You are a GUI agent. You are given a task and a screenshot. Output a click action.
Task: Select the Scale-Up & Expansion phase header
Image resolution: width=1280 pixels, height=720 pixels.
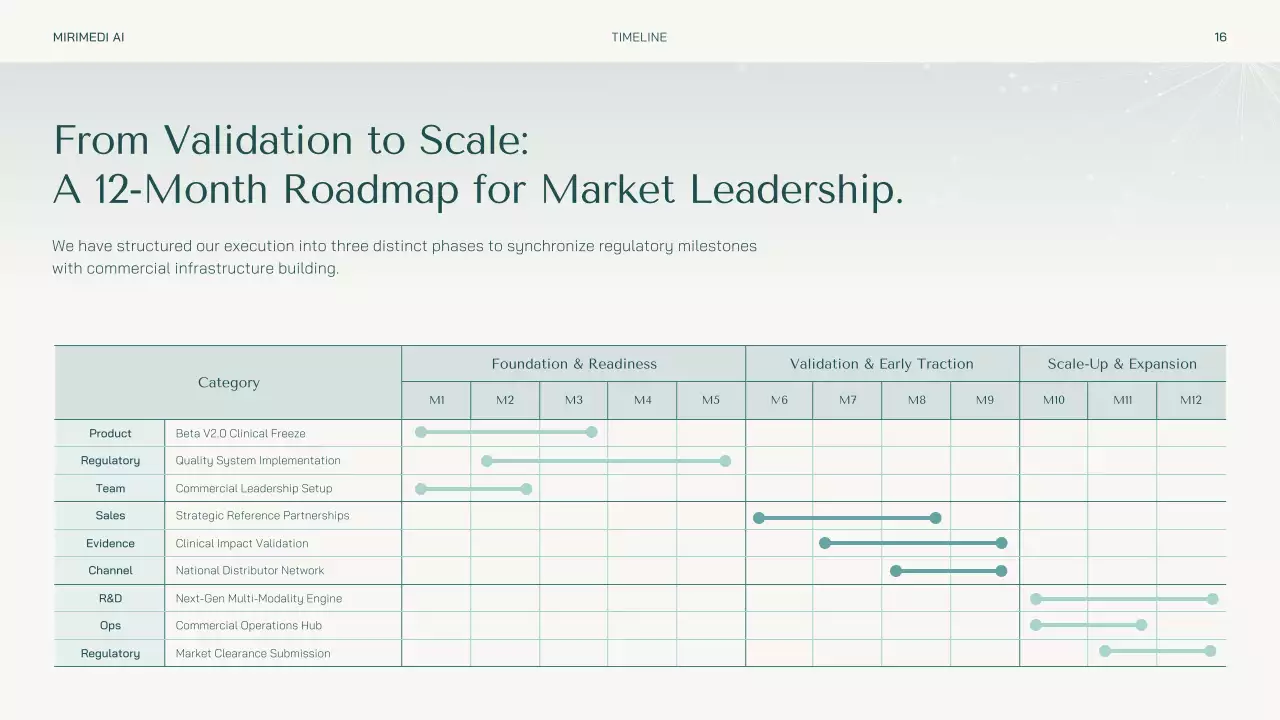(1122, 364)
